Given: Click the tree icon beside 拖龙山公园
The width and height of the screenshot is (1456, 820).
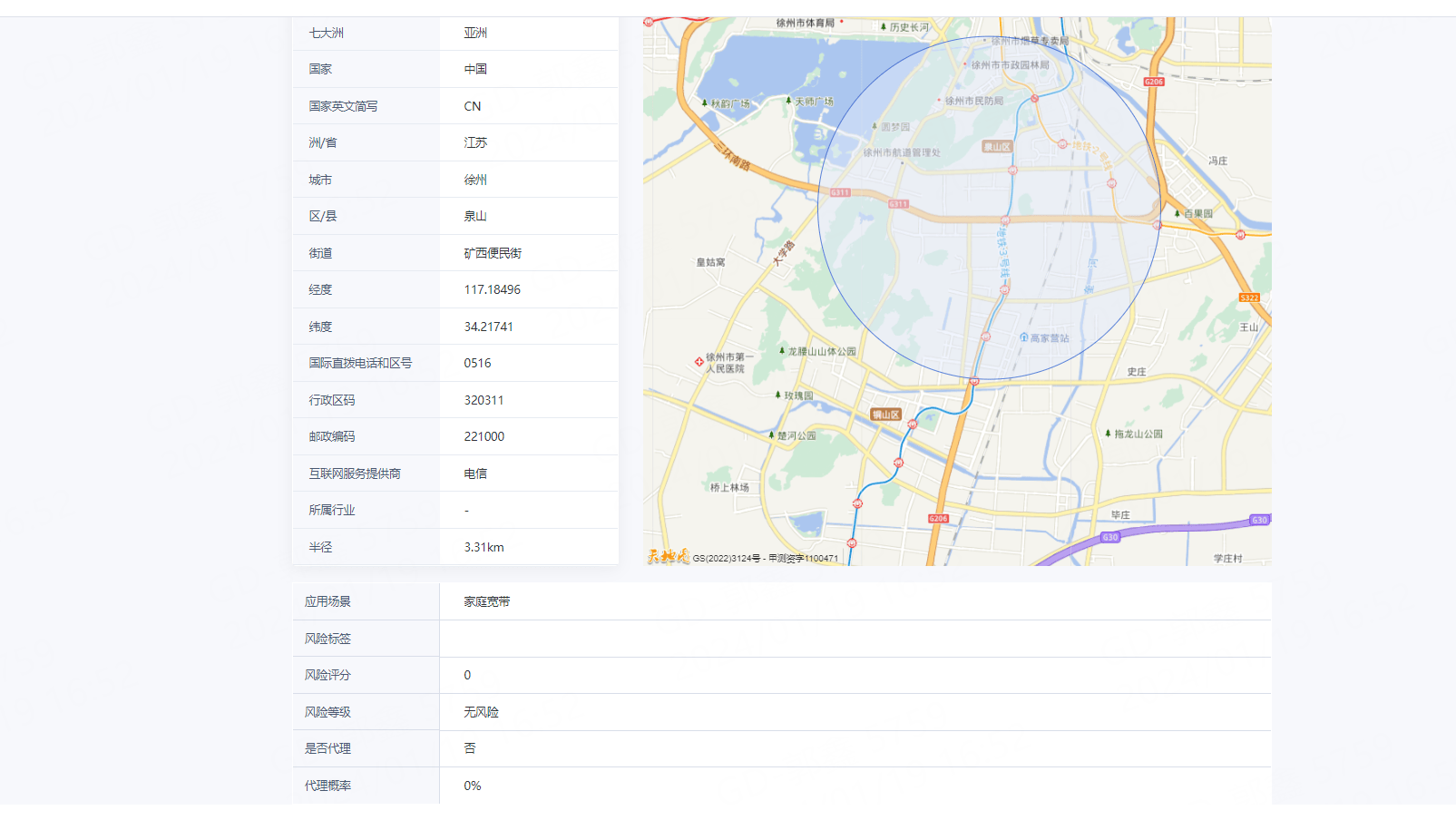Looking at the screenshot, I should click(x=1108, y=434).
